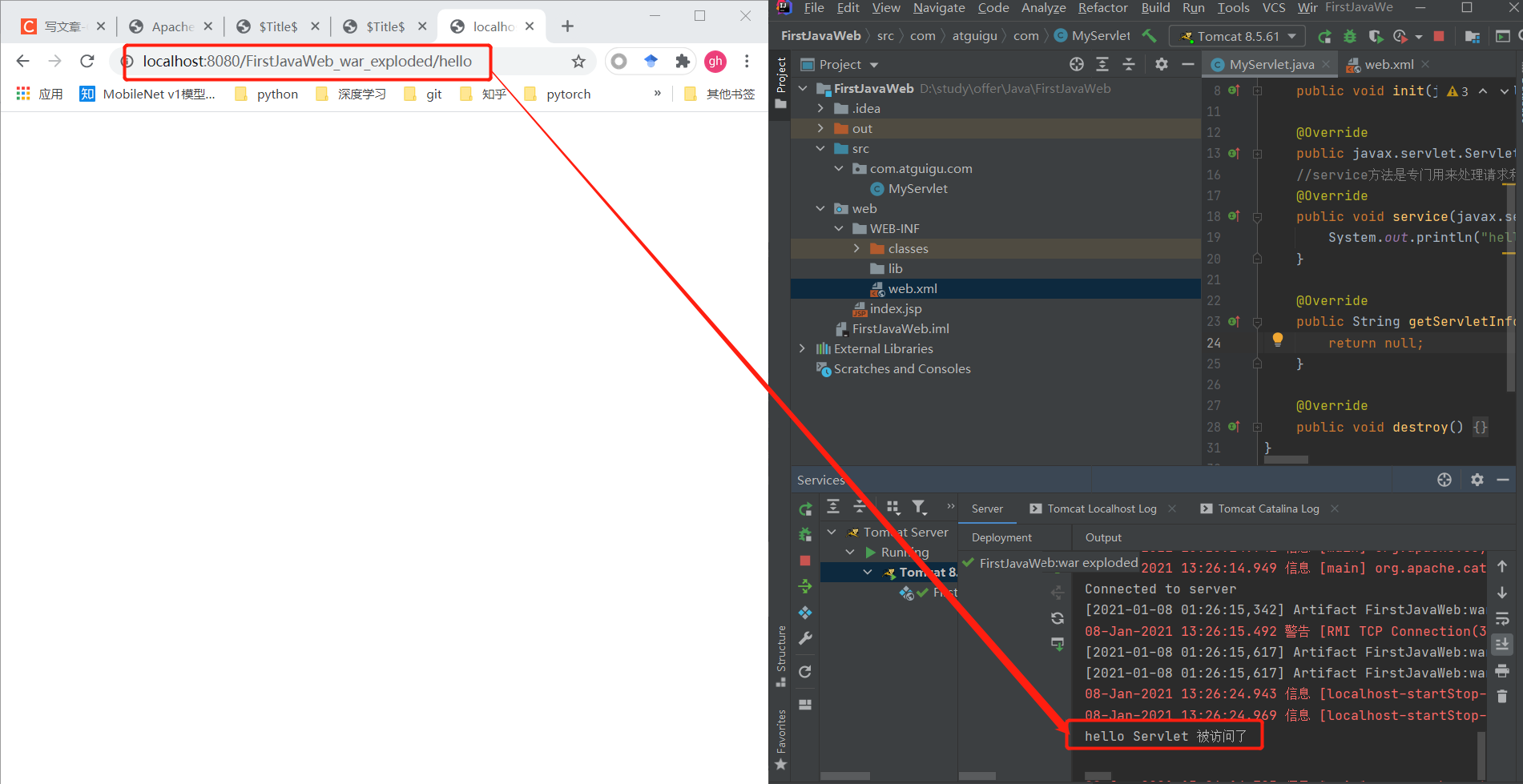This screenshot has height=784, width=1523.
Task: Collapse the web folder in the Project tree
Action: 820,208
